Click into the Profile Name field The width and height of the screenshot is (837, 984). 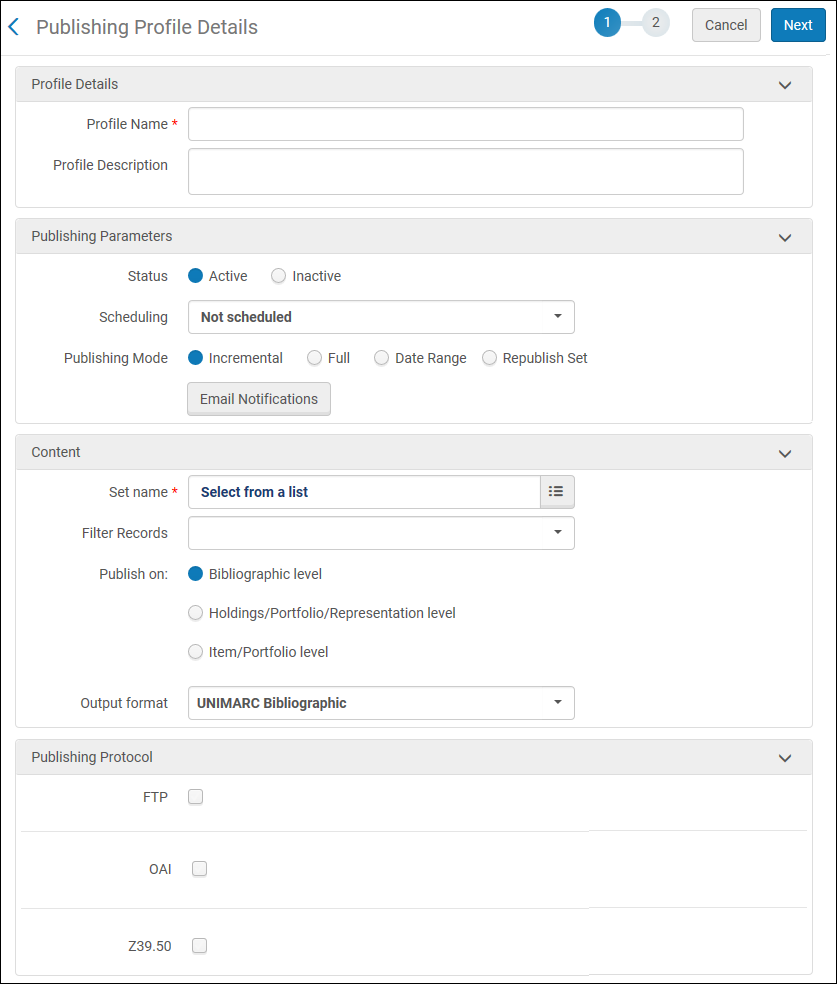(x=465, y=124)
